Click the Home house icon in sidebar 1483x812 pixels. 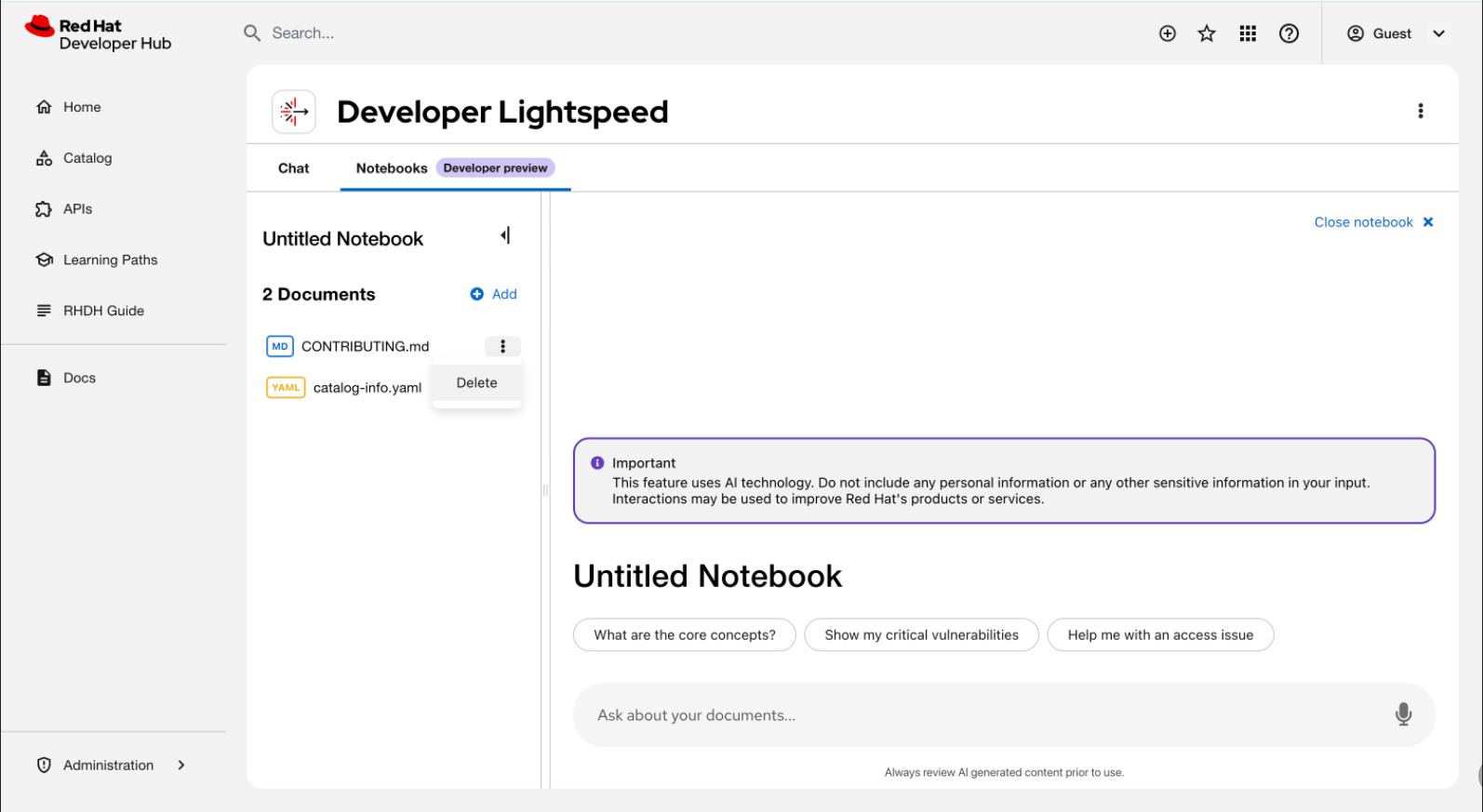click(x=44, y=107)
